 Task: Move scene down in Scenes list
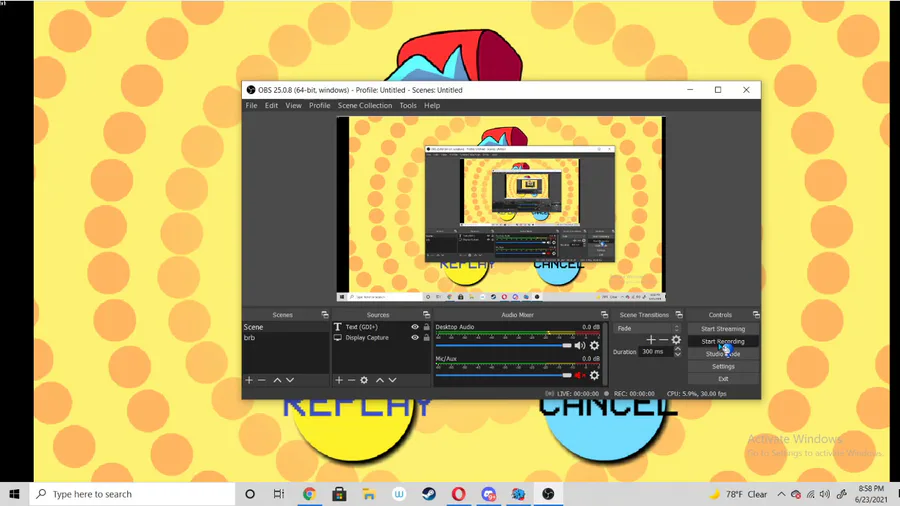(290, 380)
